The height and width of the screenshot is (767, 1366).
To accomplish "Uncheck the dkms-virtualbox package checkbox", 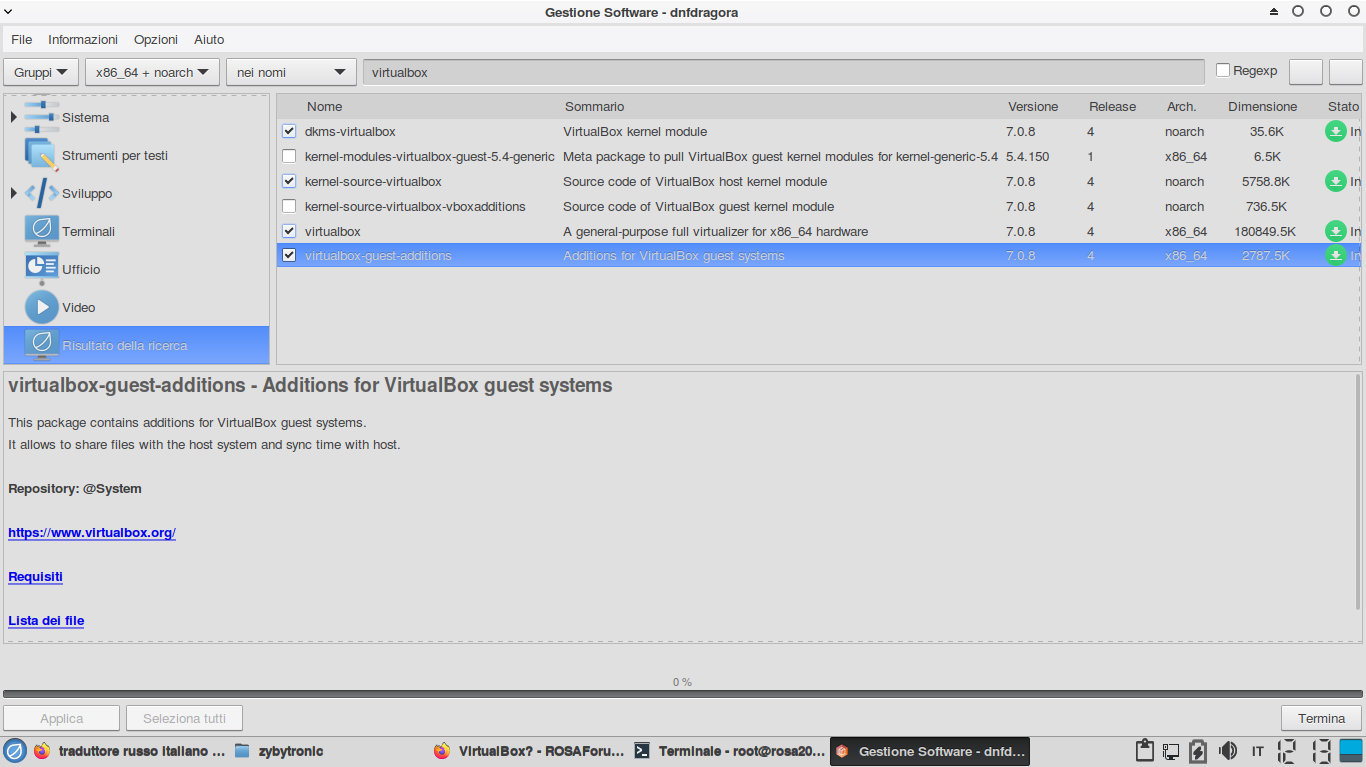I will pos(289,131).
